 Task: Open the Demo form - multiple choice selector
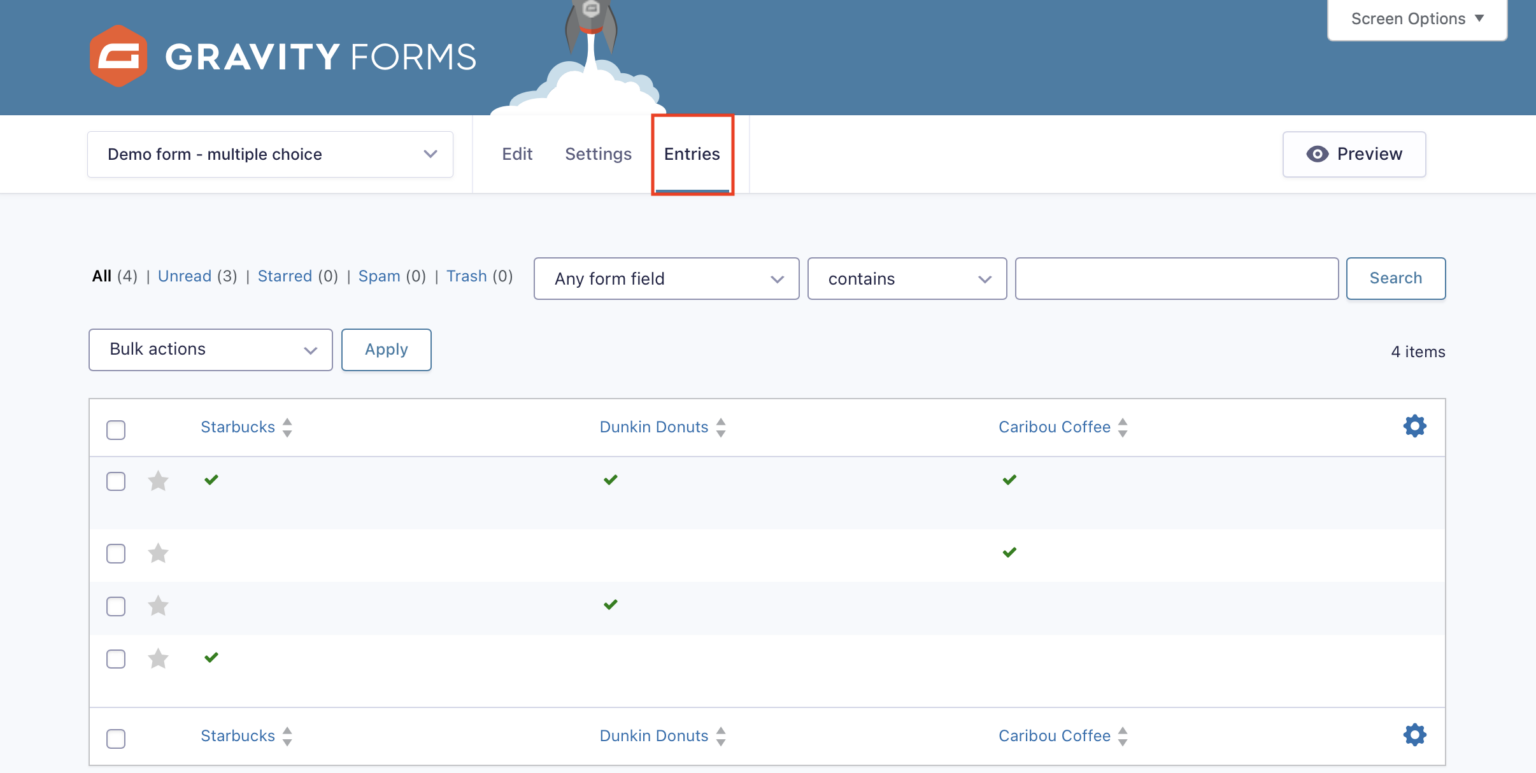[x=269, y=154]
